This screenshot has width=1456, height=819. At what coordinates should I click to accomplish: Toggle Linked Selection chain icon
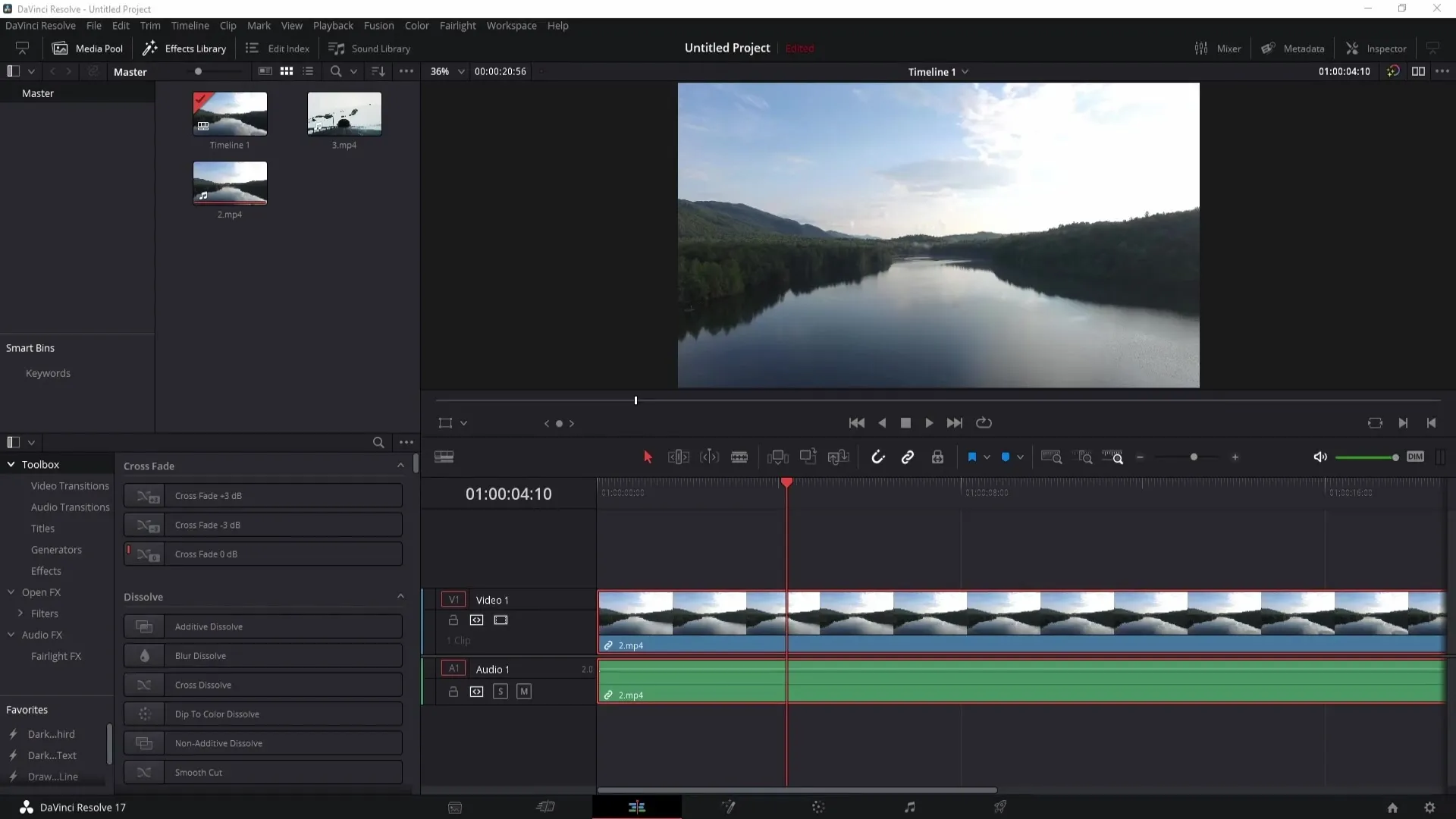point(908,457)
